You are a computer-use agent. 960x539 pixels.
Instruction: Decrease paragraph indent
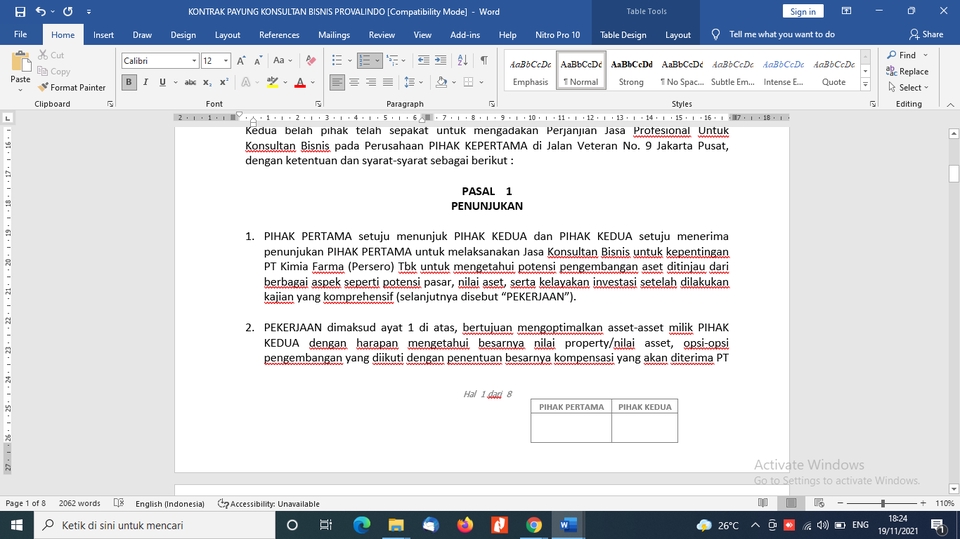[423, 60]
